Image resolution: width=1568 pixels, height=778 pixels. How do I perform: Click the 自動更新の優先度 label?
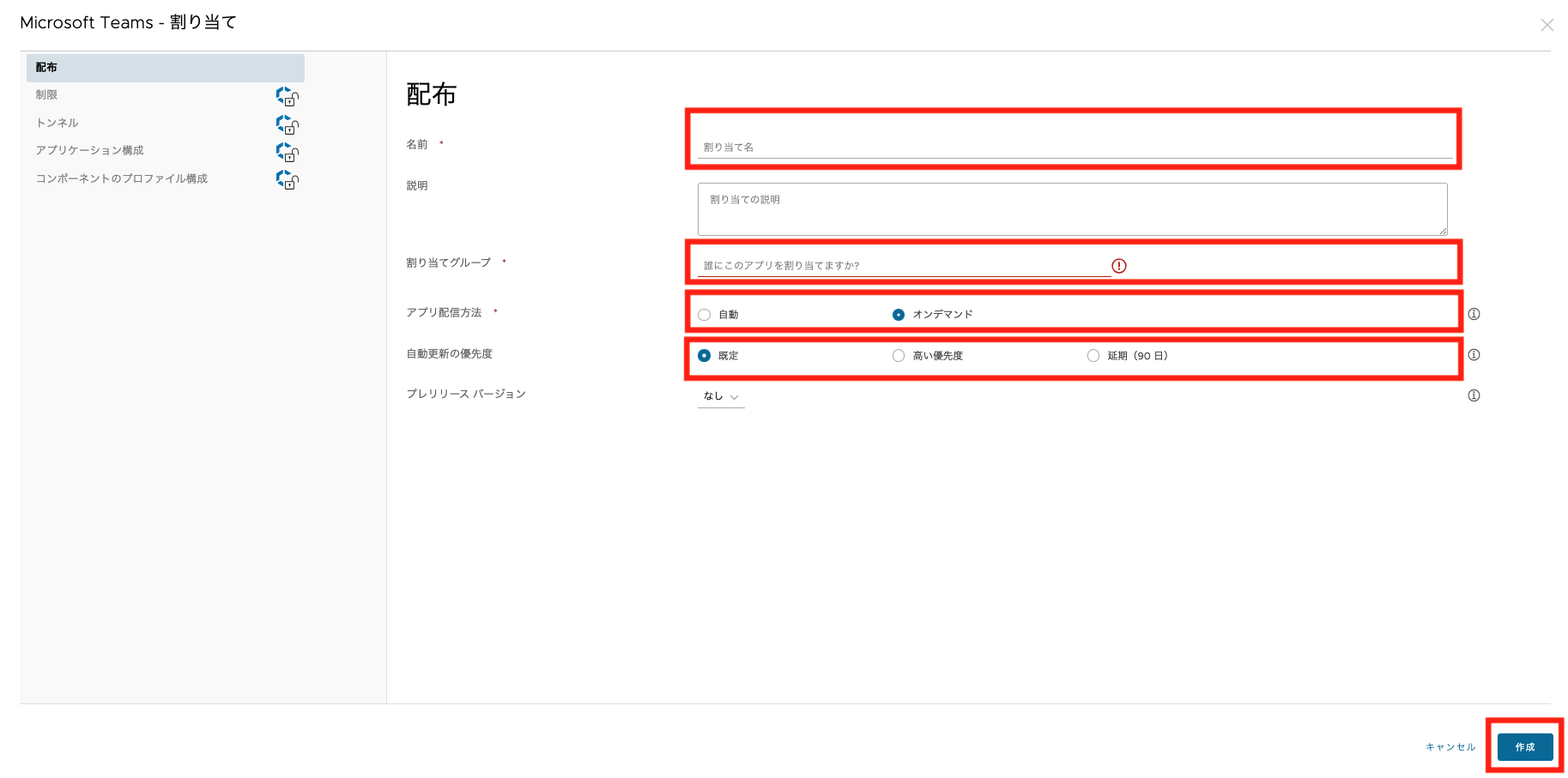click(x=449, y=353)
